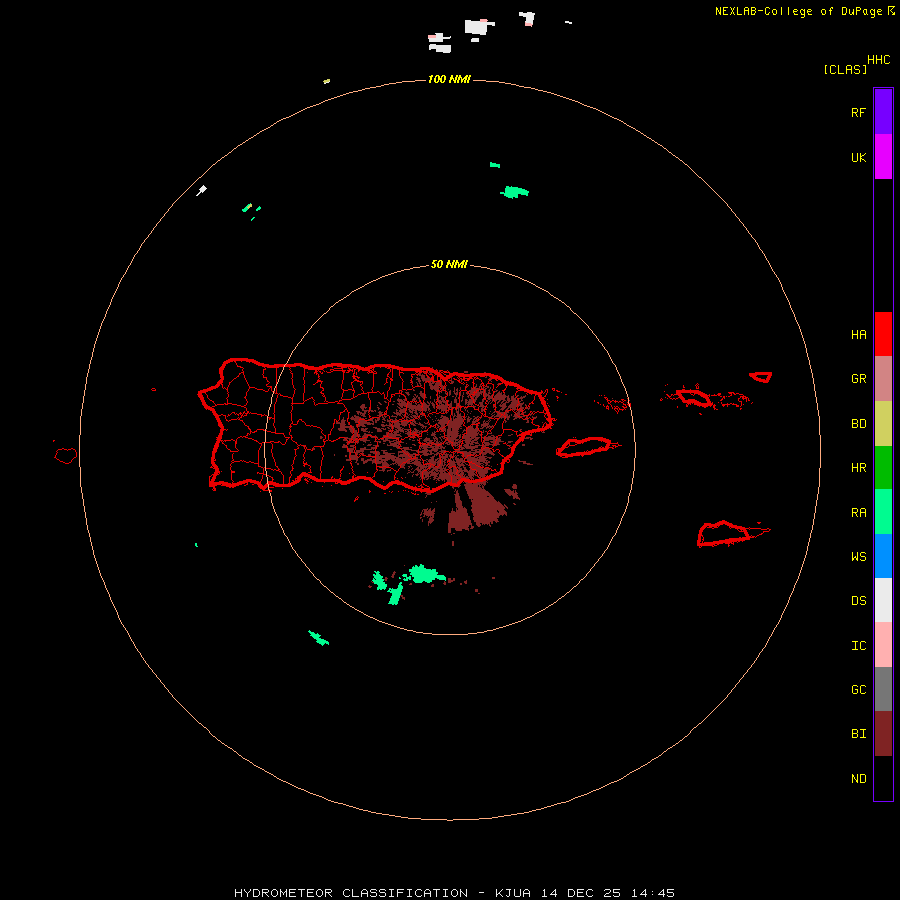Screen dimensions: 900x900
Task: Click the ND black legend swatch
Action: pyautogui.click(x=883, y=778)
